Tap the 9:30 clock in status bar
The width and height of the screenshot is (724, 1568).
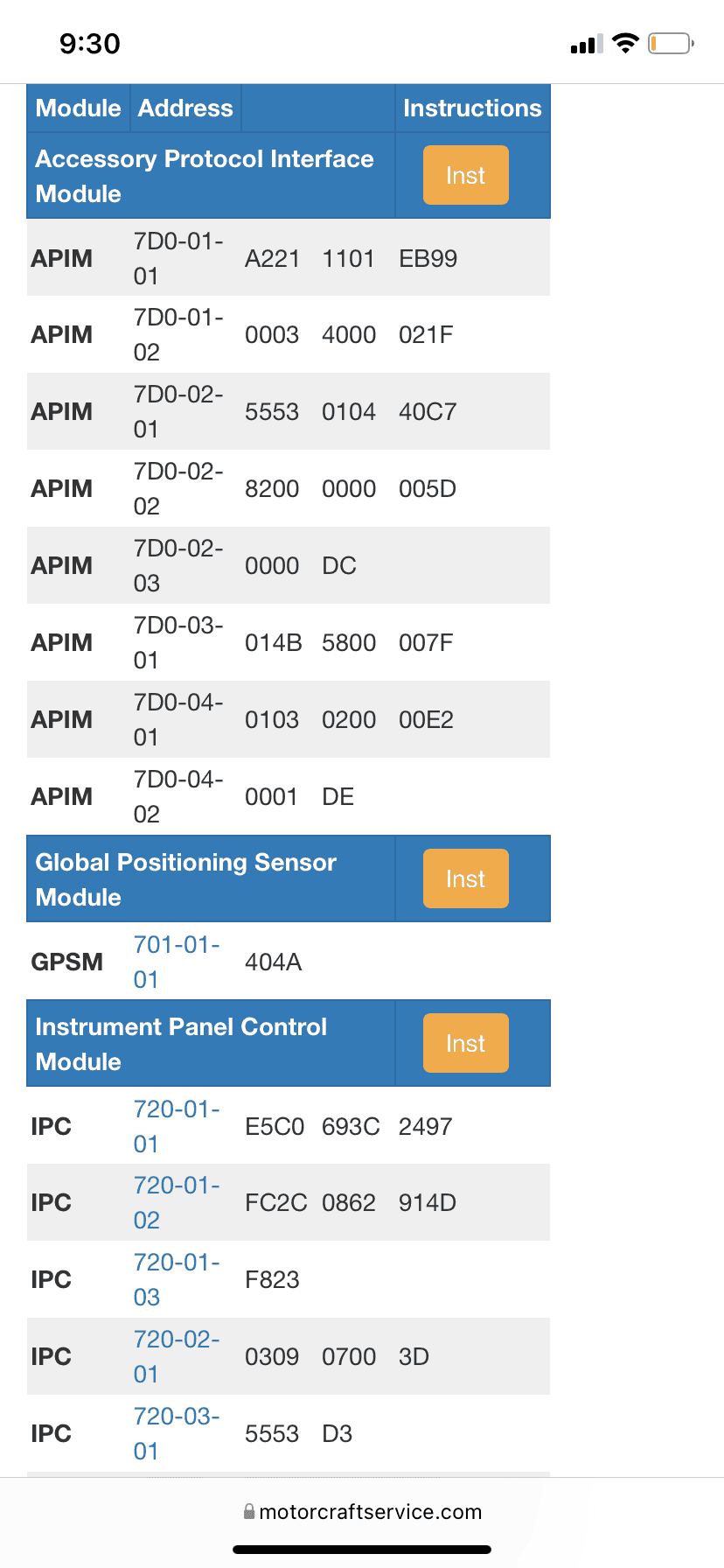tap(90, 43)
